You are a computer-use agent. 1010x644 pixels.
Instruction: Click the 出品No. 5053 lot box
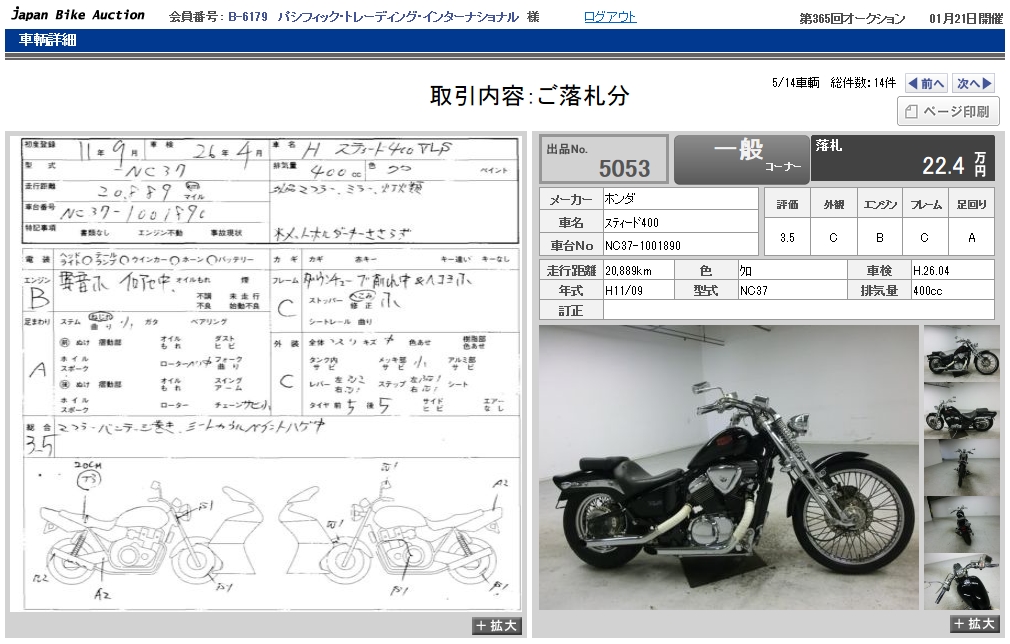[604, 159]
